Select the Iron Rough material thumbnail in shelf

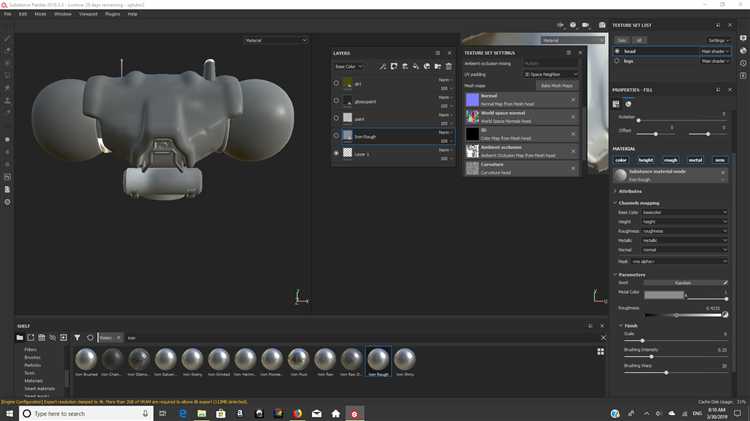click(378, 359)
